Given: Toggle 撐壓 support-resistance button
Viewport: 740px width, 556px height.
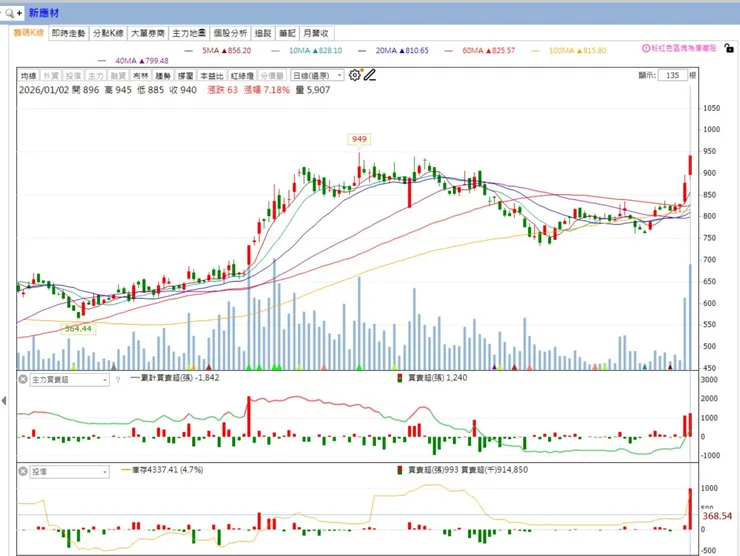Looking at the screenshot, I should [185, 76].
